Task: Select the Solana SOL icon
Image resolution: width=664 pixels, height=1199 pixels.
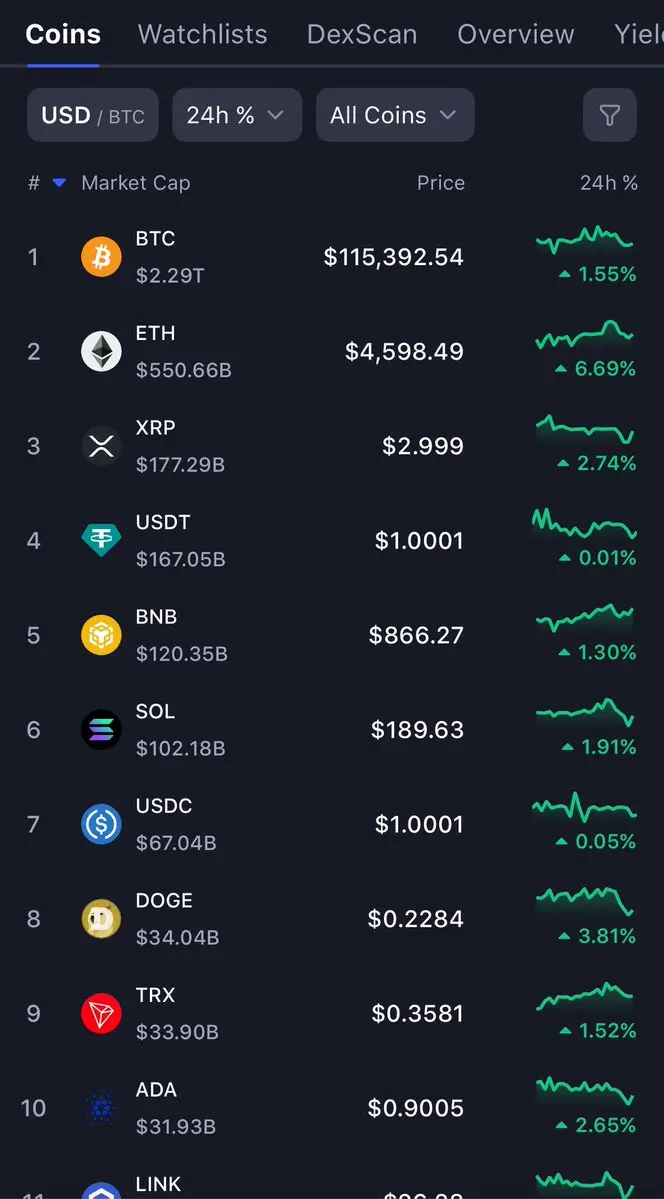Action: coord(101,729)
